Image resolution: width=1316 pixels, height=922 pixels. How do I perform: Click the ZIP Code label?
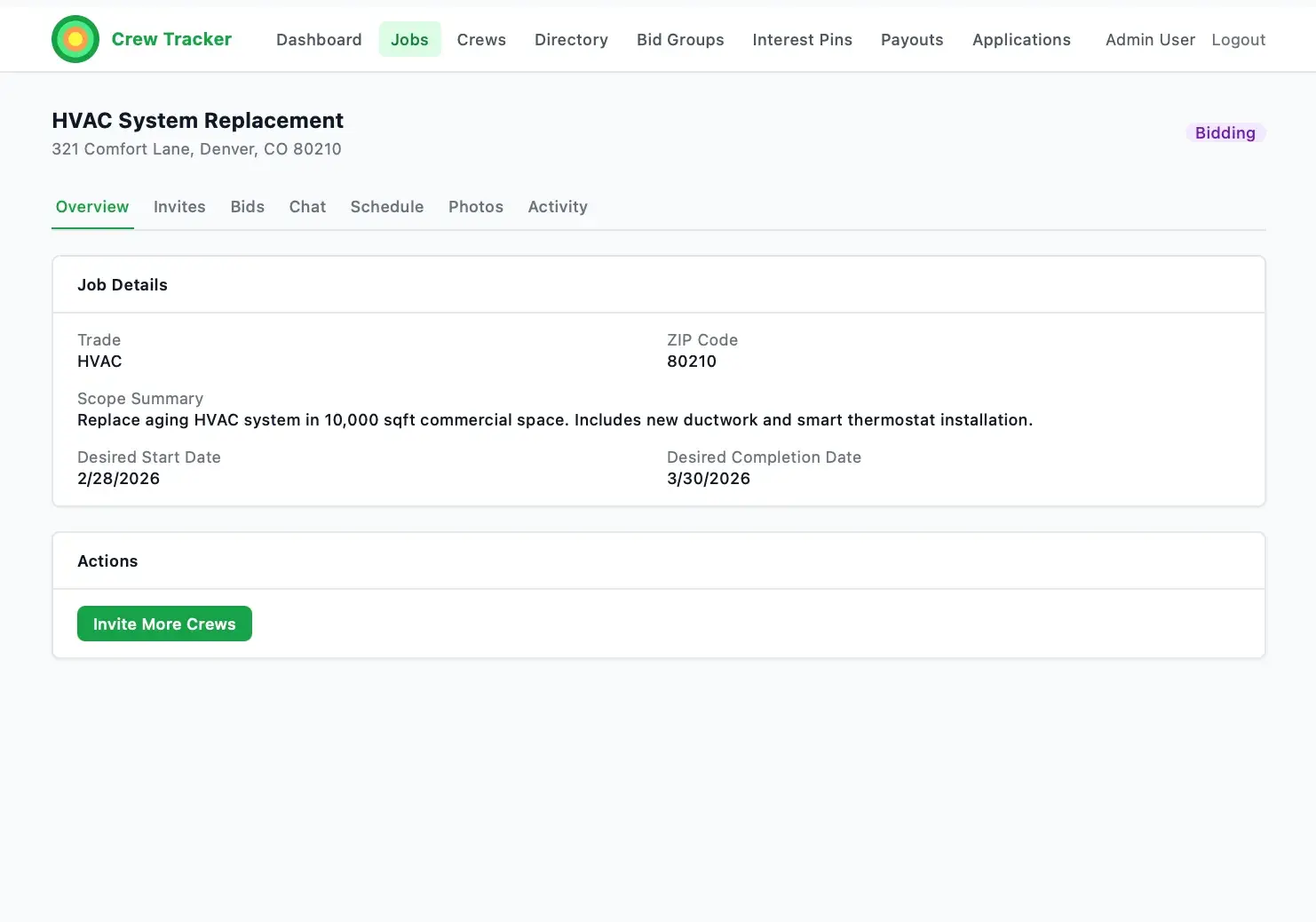click(x=702, y=340)
